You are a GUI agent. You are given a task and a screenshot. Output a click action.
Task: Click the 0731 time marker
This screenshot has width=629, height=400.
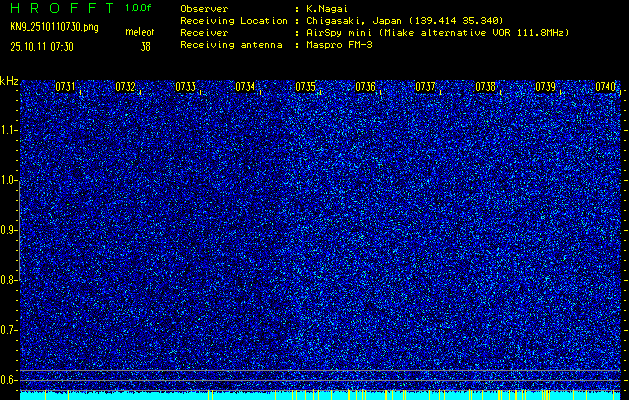pos(65,87)
